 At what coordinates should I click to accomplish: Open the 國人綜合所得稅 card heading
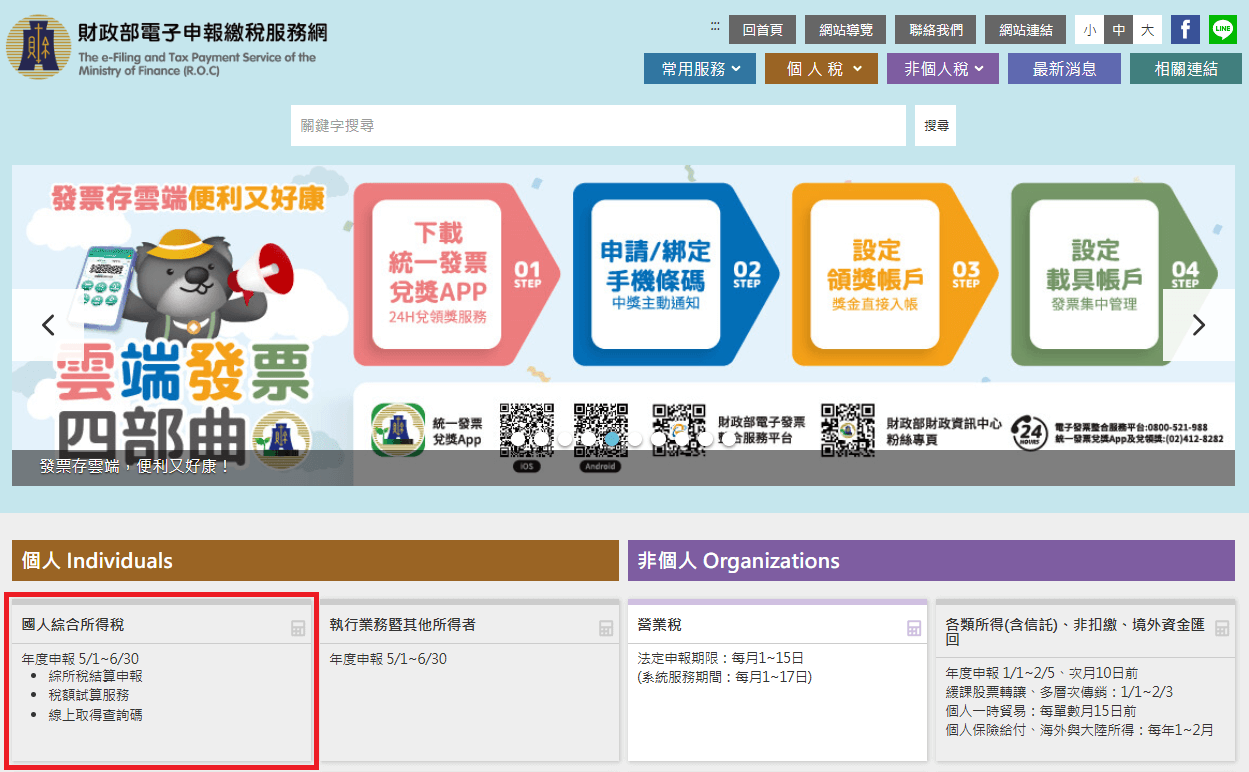(x=73, y=625)
